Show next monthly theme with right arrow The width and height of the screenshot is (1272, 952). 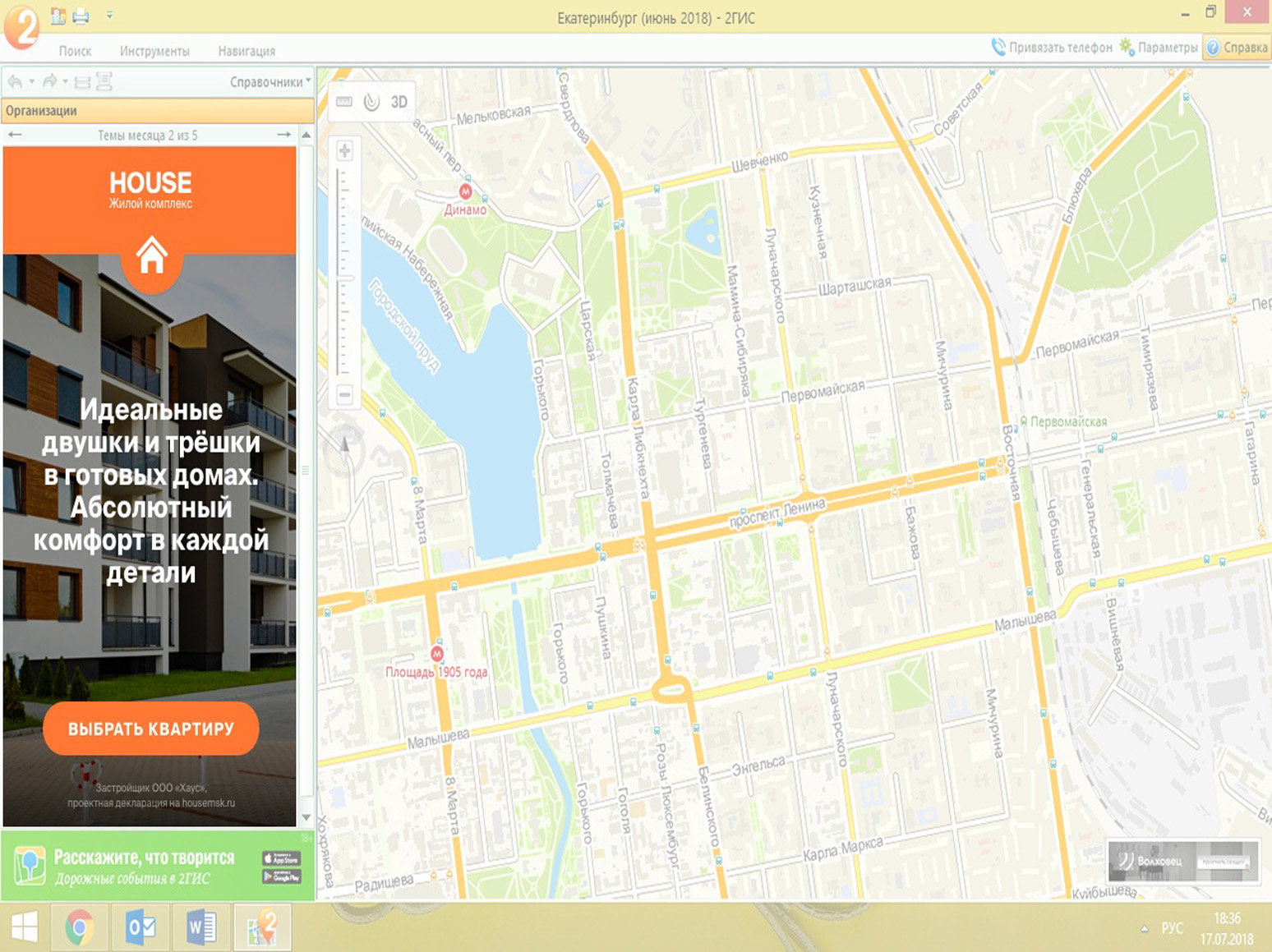(284, 135)
